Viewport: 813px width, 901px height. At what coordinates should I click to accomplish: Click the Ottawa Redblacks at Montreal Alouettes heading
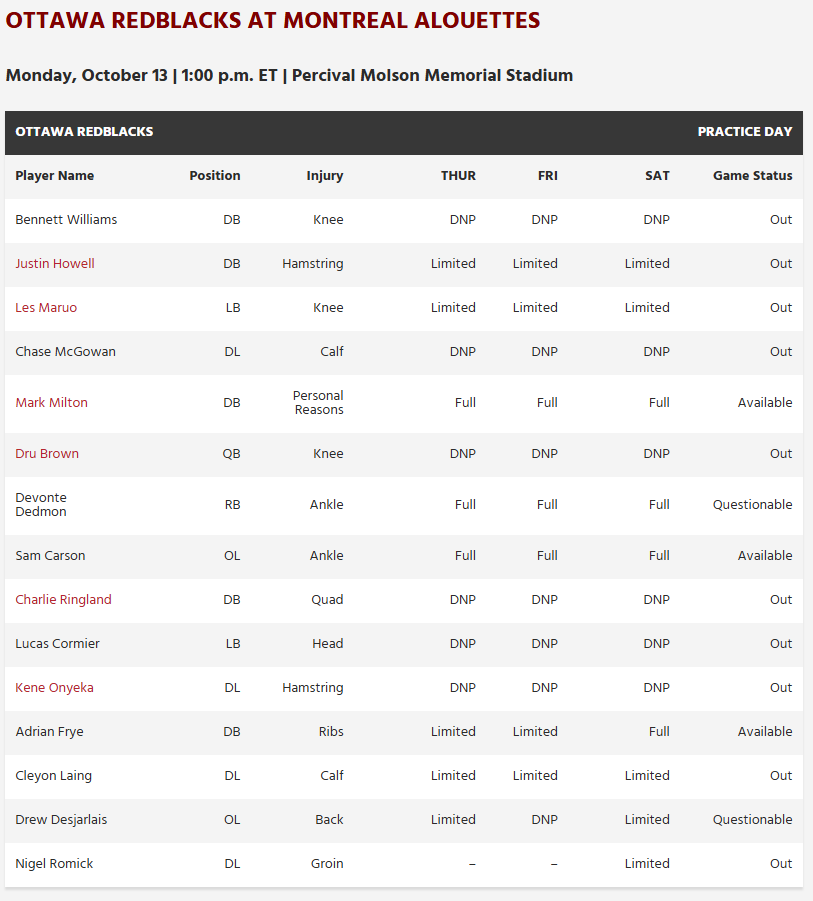(273, 20)
